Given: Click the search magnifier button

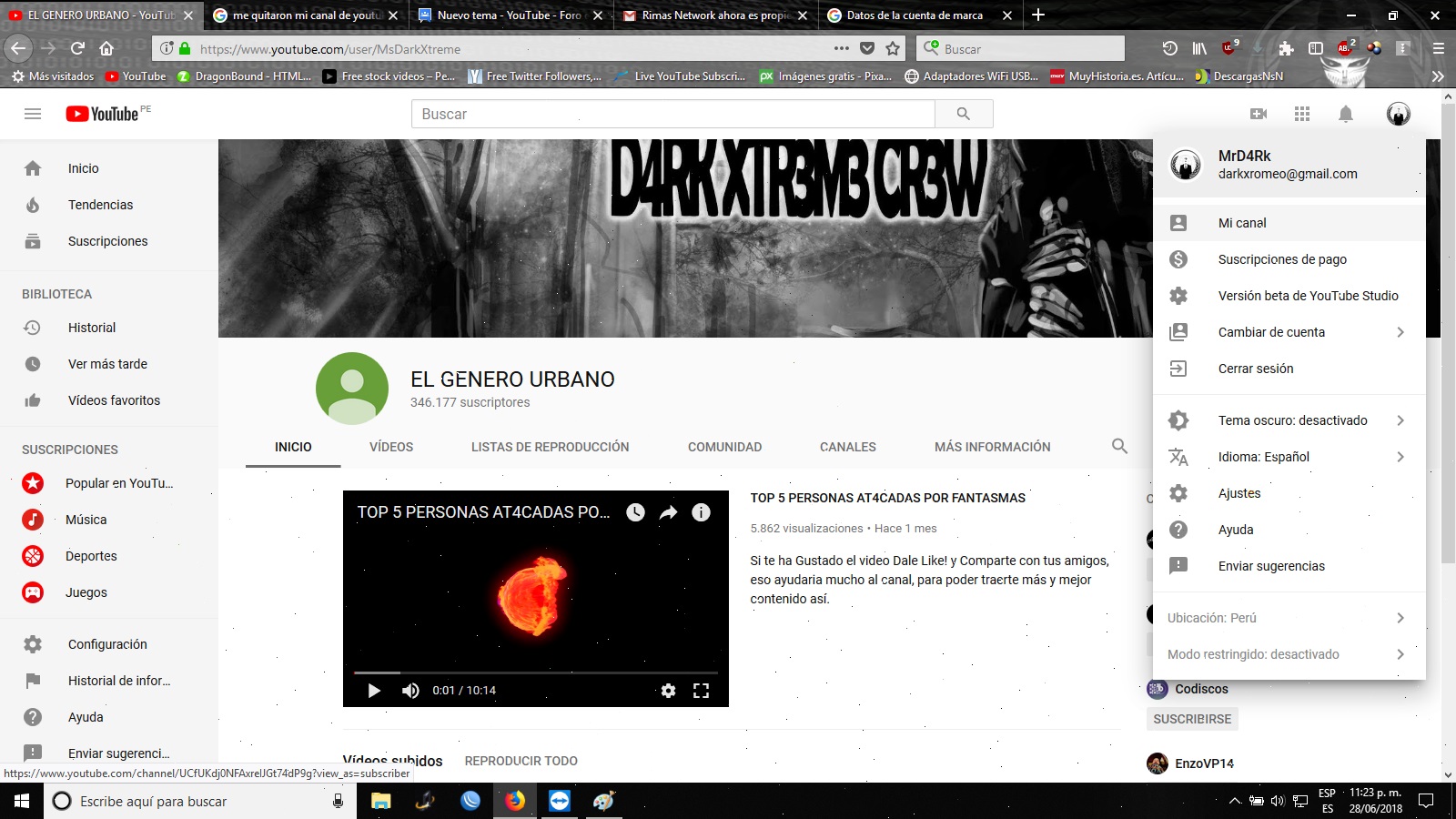Looking at the screenshot, I should [964, 114].
